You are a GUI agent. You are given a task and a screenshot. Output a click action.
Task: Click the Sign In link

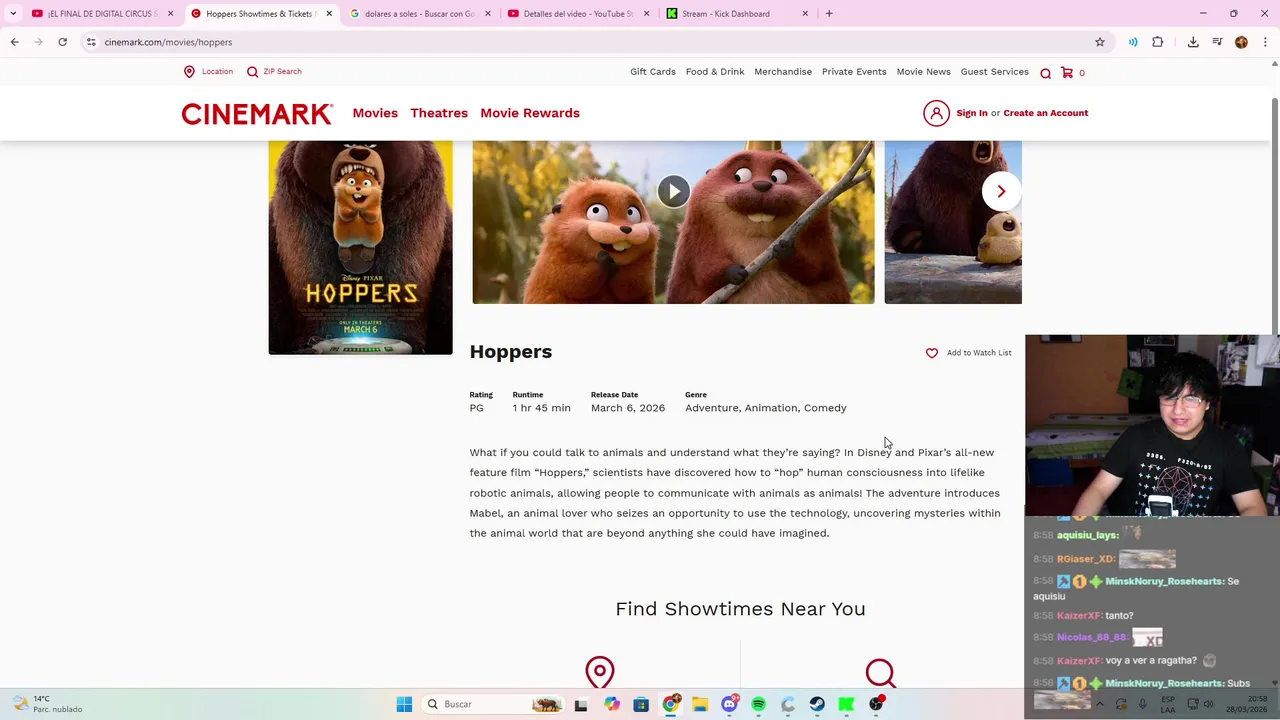pos(971,113)
